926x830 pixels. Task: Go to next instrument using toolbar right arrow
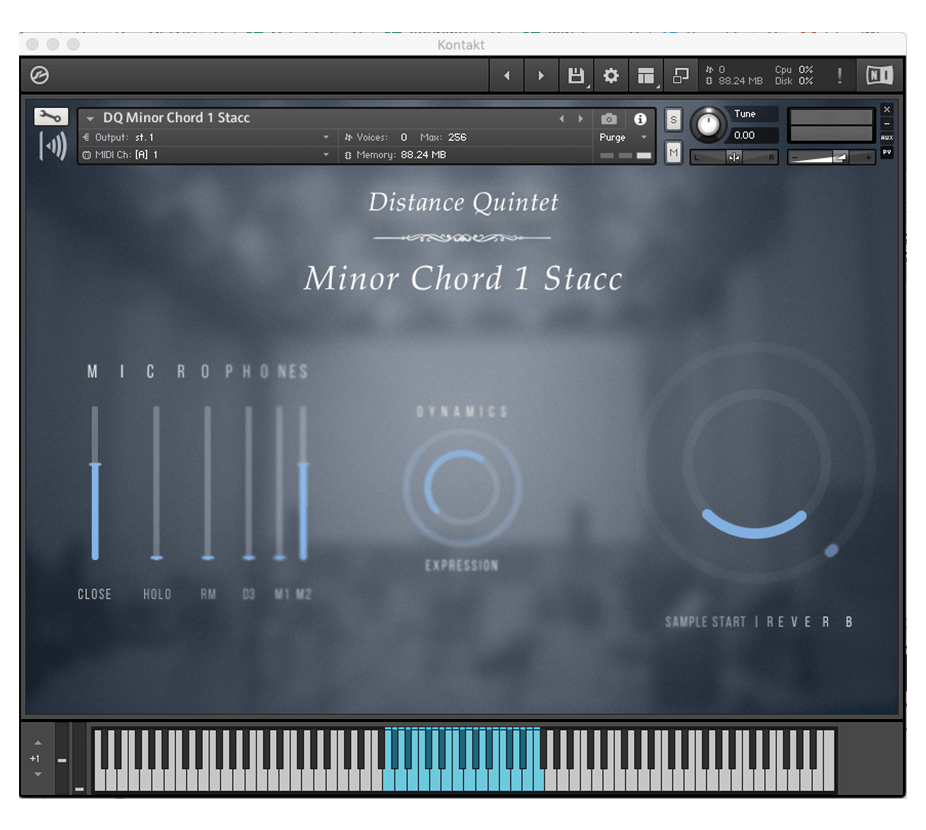(x=541, y=76)
